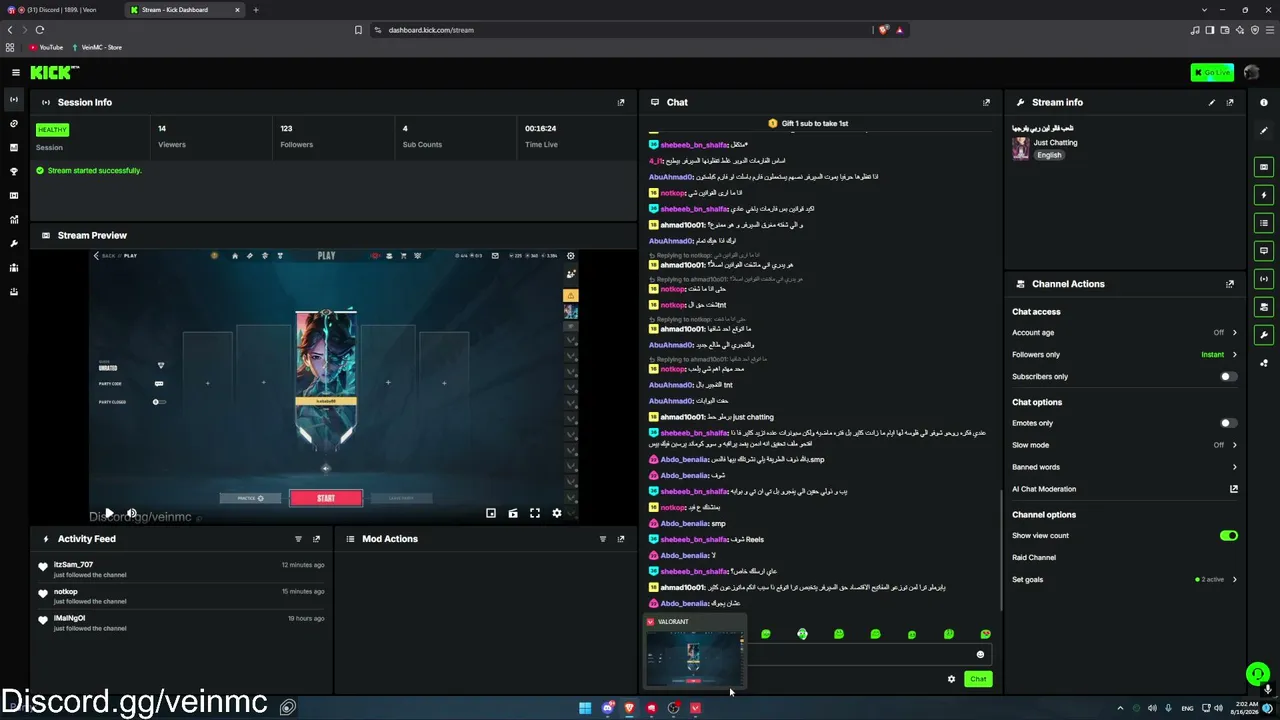
Task: Open the emoji picker in chat input
Action: tap(980, 655)
